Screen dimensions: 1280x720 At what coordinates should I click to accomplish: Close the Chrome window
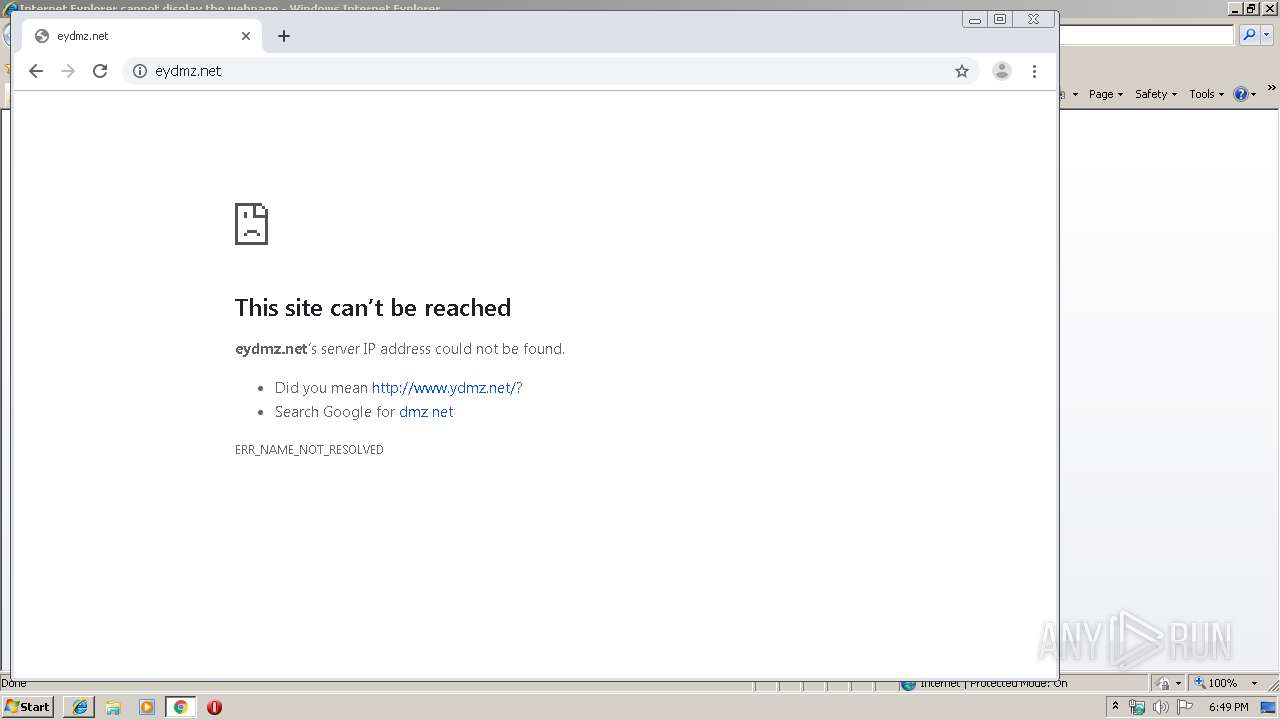click(1033, 19)
